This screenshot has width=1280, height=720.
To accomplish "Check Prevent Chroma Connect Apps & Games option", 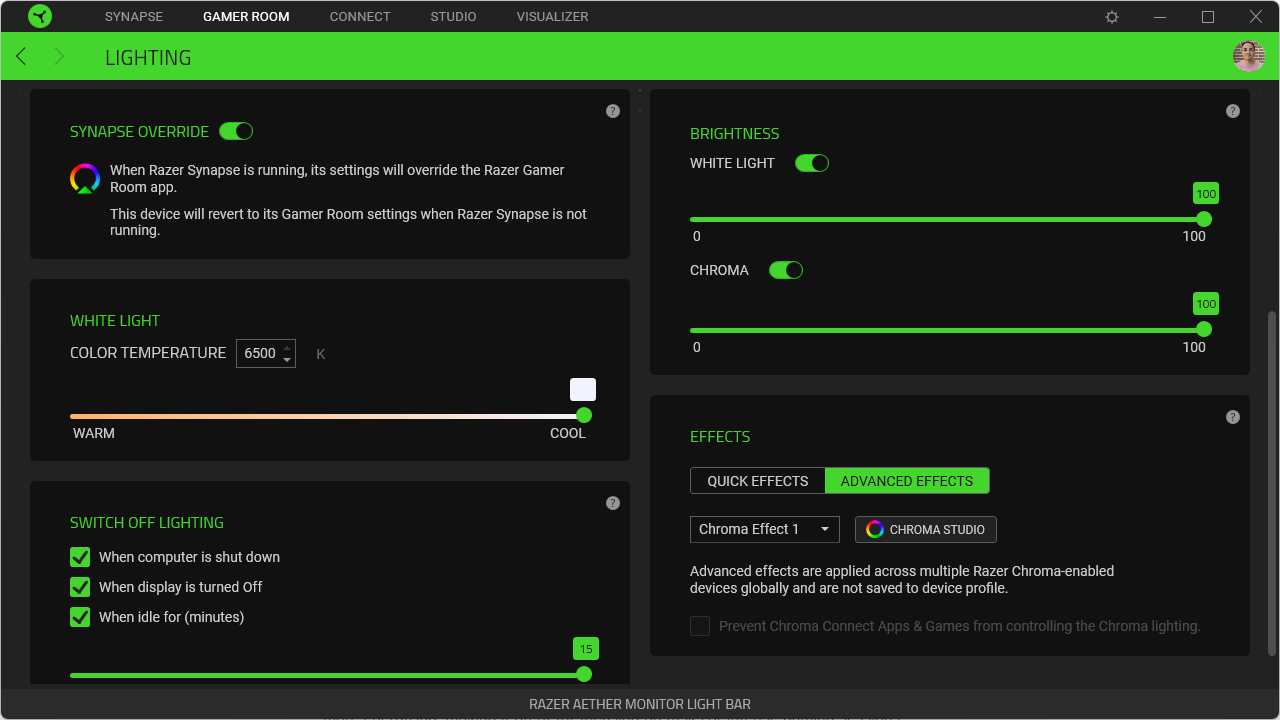I will pyautogui.click(x=700, y=626).
